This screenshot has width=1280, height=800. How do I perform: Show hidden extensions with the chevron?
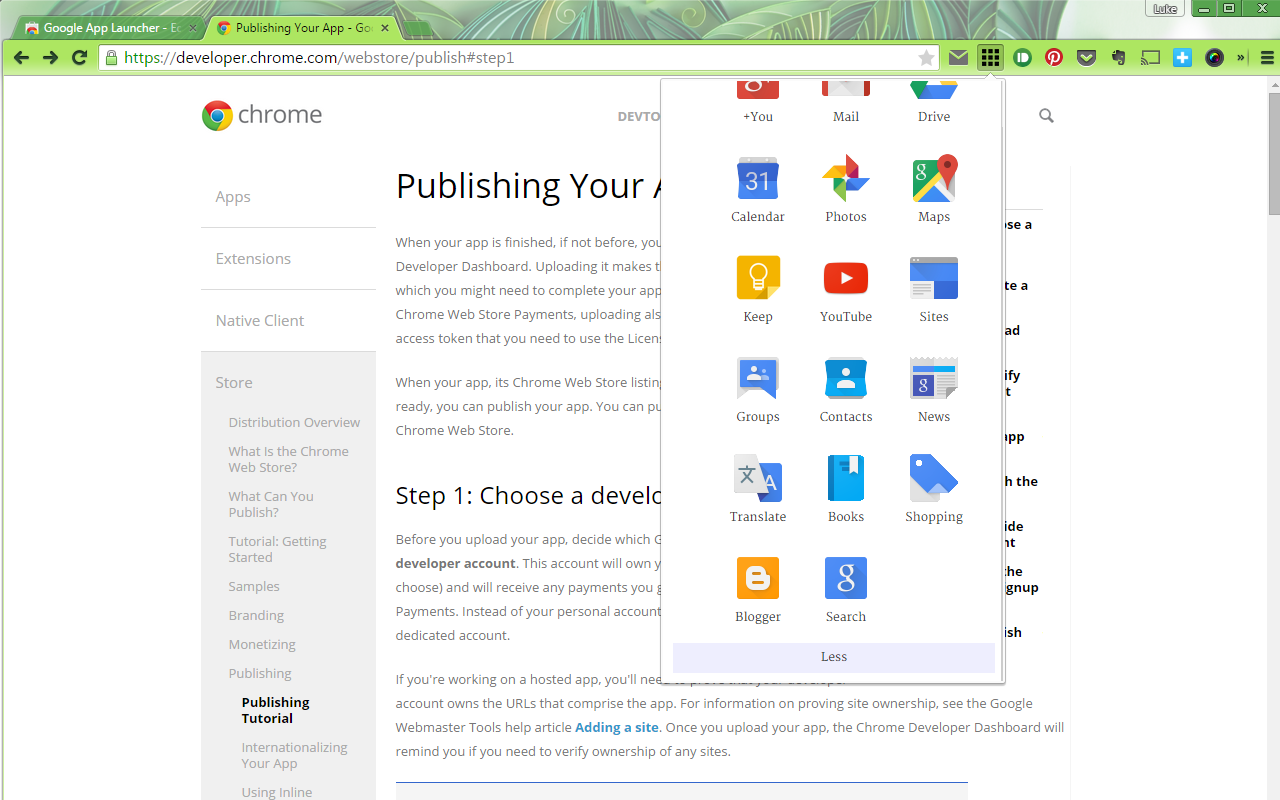coord(1242,57)
